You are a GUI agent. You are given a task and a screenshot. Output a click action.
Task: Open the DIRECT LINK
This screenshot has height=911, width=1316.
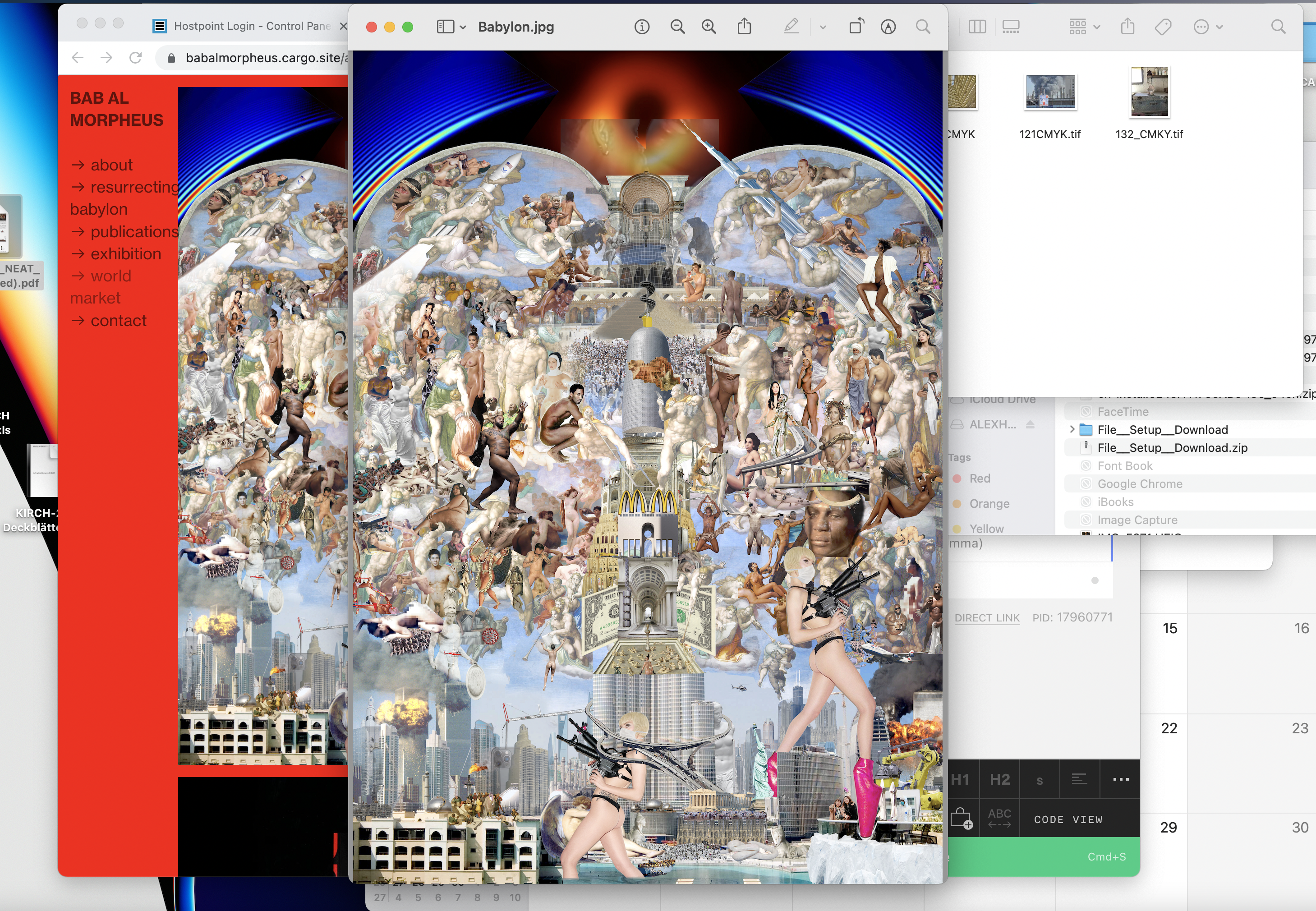click(987, 617)
